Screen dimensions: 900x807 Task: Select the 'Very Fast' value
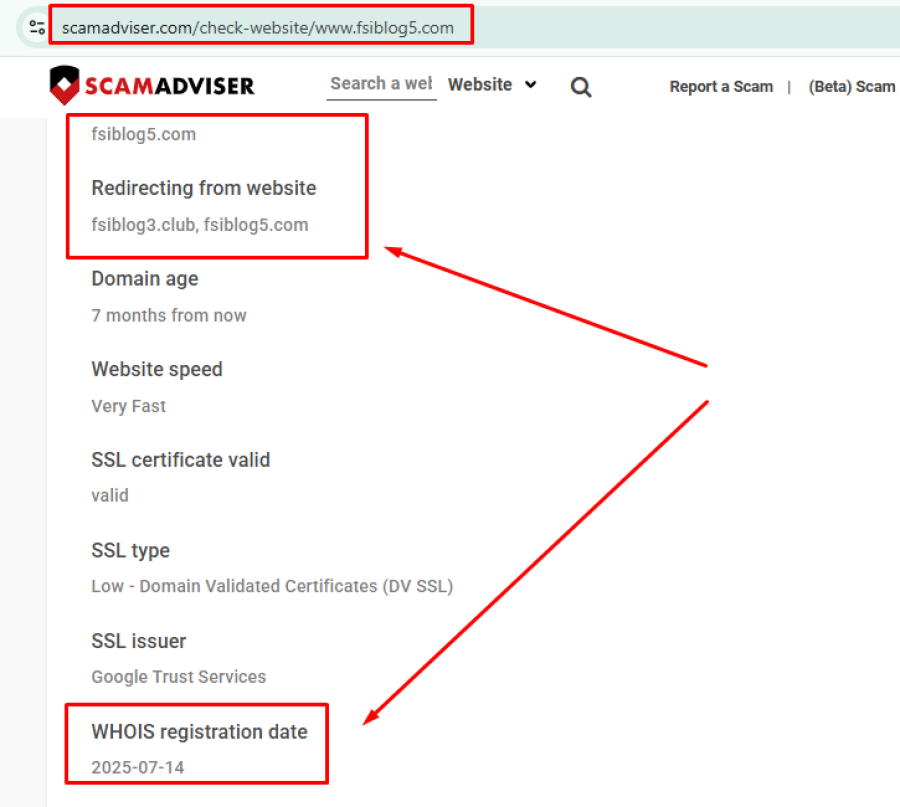[x=129, y=406]
